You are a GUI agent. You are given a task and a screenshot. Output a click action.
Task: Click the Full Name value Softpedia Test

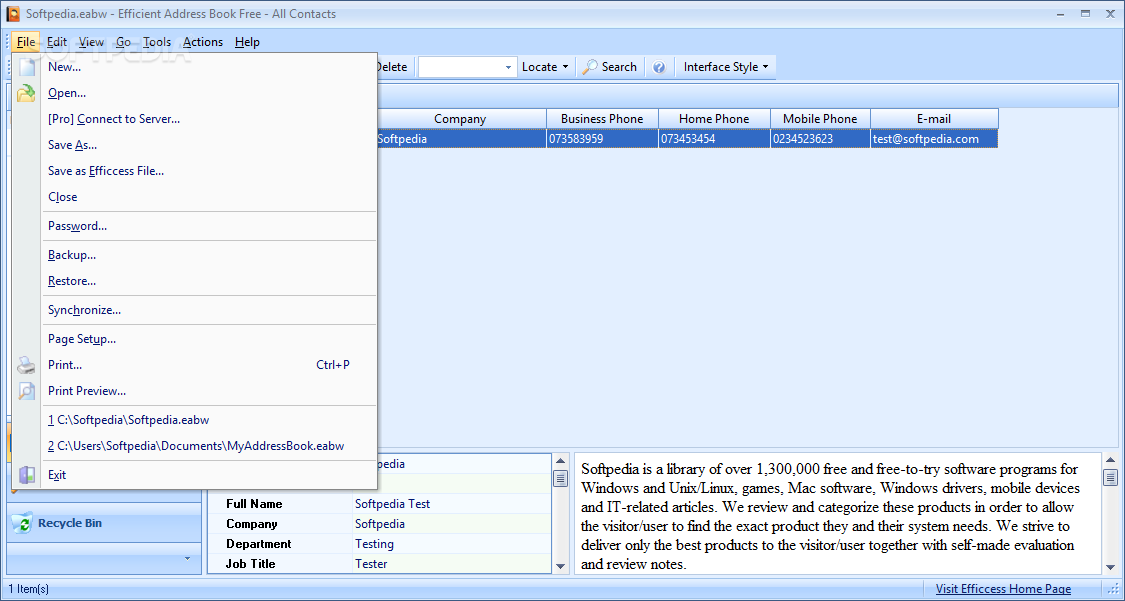[x=392, y=503]
